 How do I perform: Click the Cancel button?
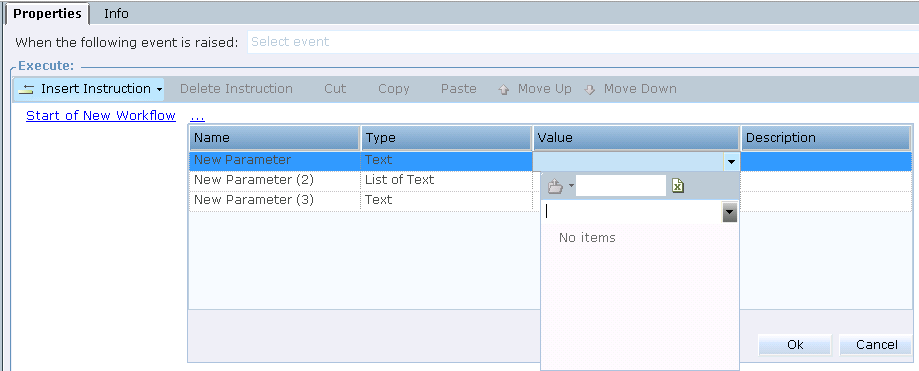point(876,345)
